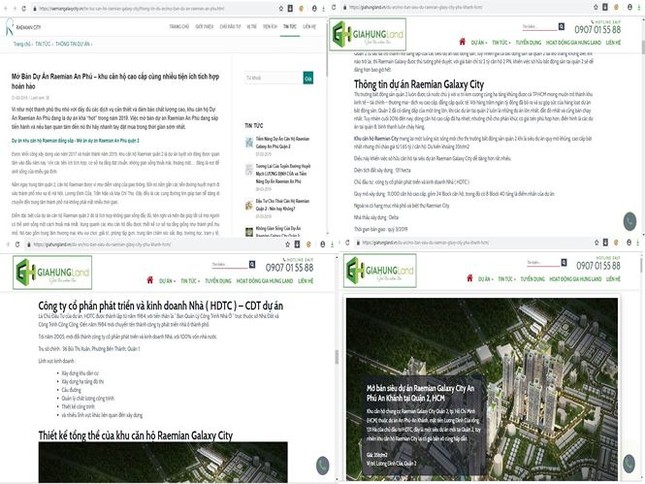
Task: Reload page in the bottom-right GiaHungLand browser
Action: (x=347, y=243)
